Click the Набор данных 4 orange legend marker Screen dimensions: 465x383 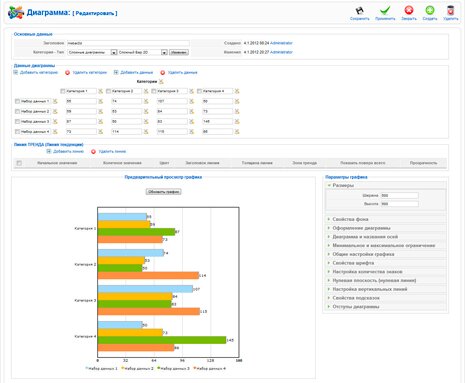[195, 368]
